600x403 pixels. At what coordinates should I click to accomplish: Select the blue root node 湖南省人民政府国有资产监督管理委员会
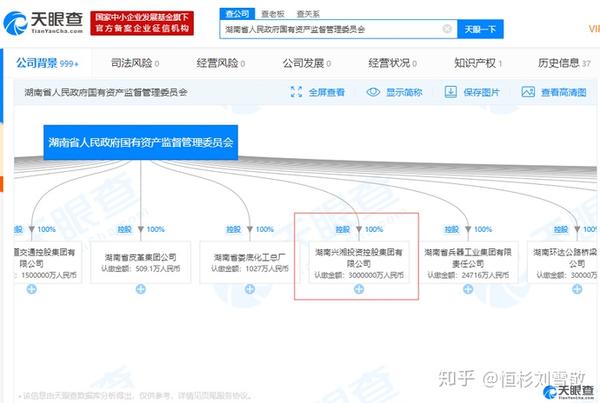coord(141,142)
